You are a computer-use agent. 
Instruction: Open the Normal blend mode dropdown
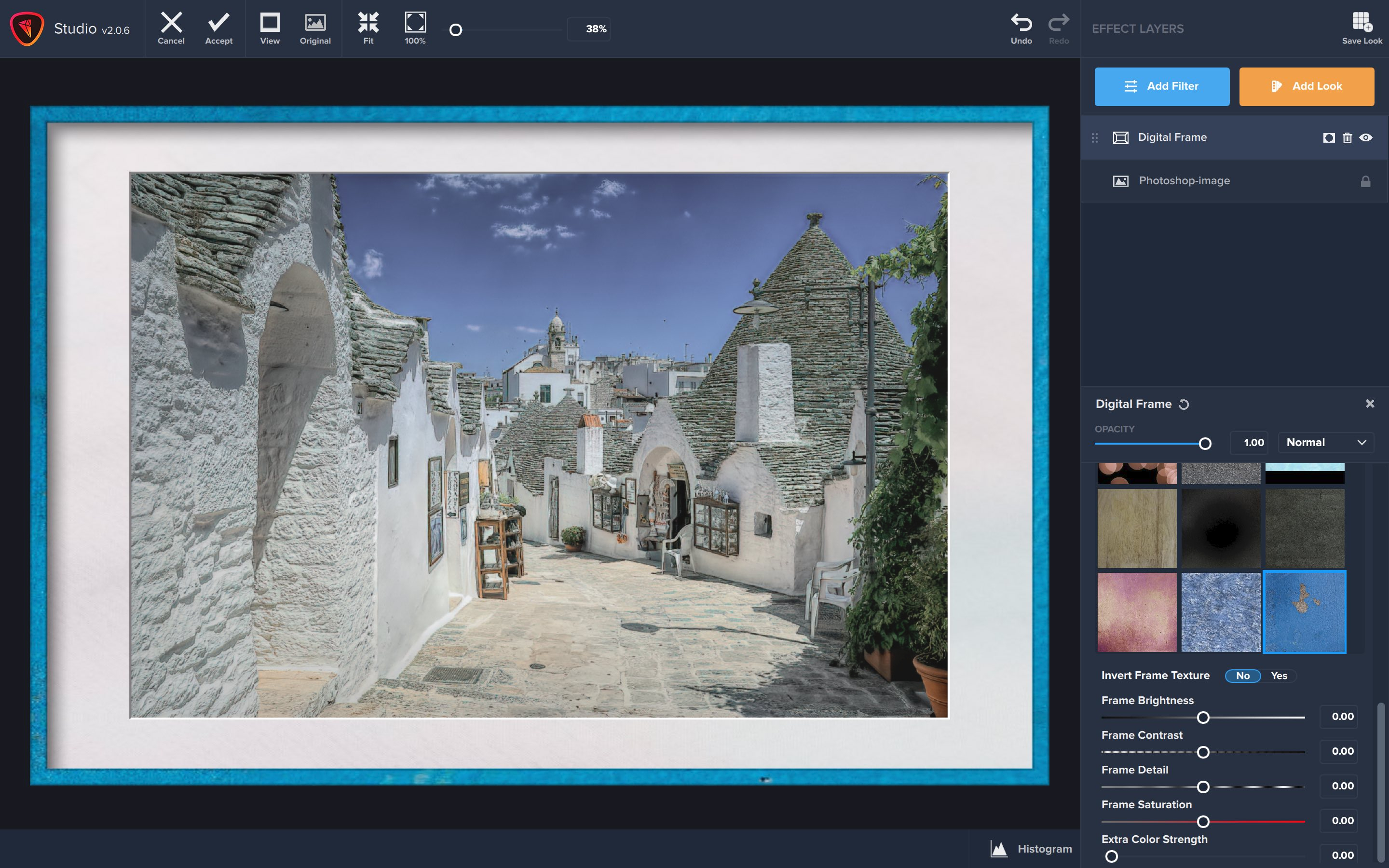pos(1326,442)
